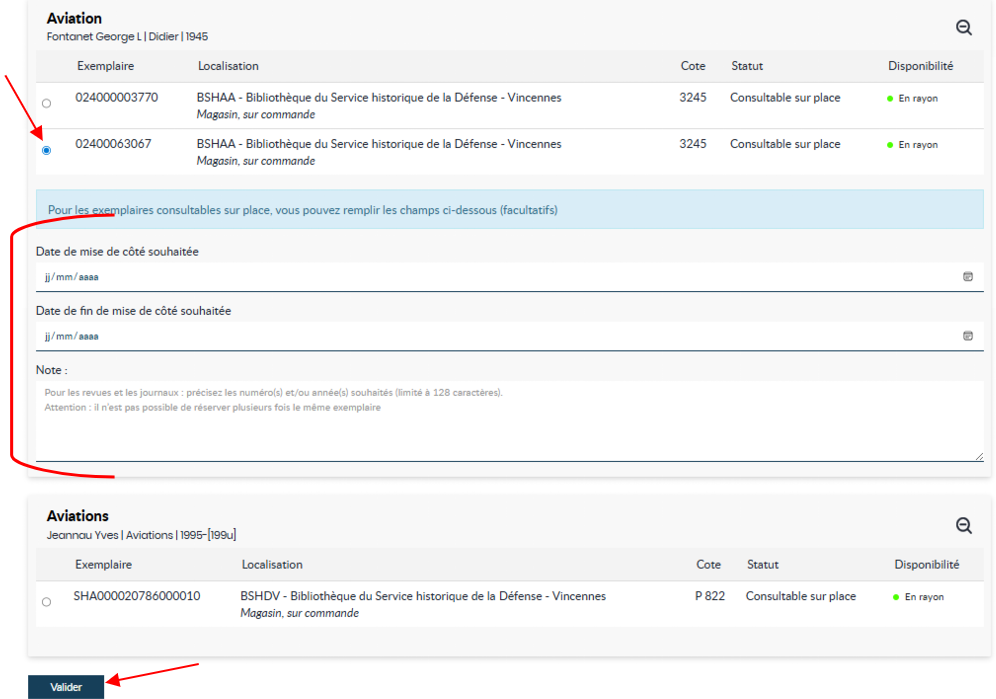This screenshot has height=699, width=996.
Task: Click 'Consultable sur place' in 024000003770 row
Action: pyautogui.click(x=785, y=97)
